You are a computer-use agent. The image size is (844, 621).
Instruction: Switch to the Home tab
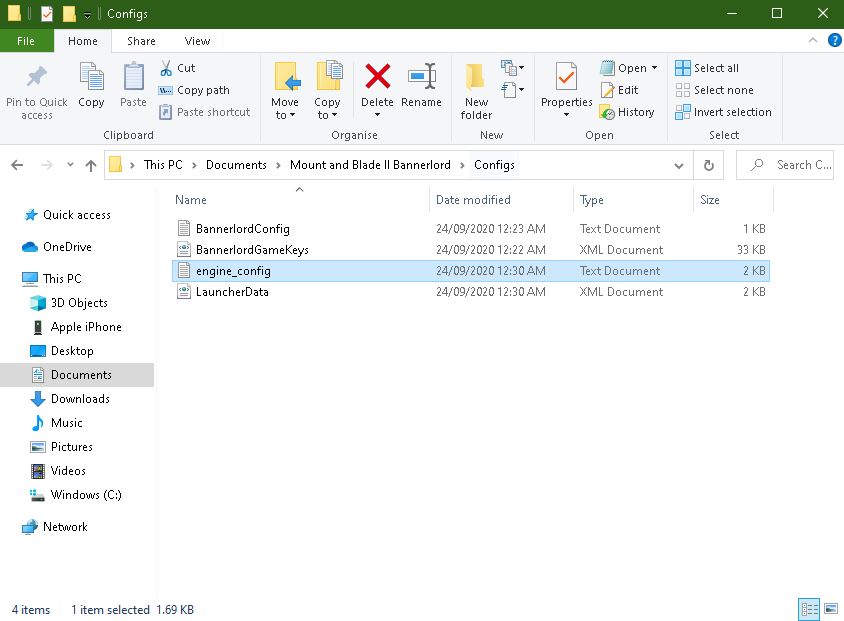(x=83, y=41)
